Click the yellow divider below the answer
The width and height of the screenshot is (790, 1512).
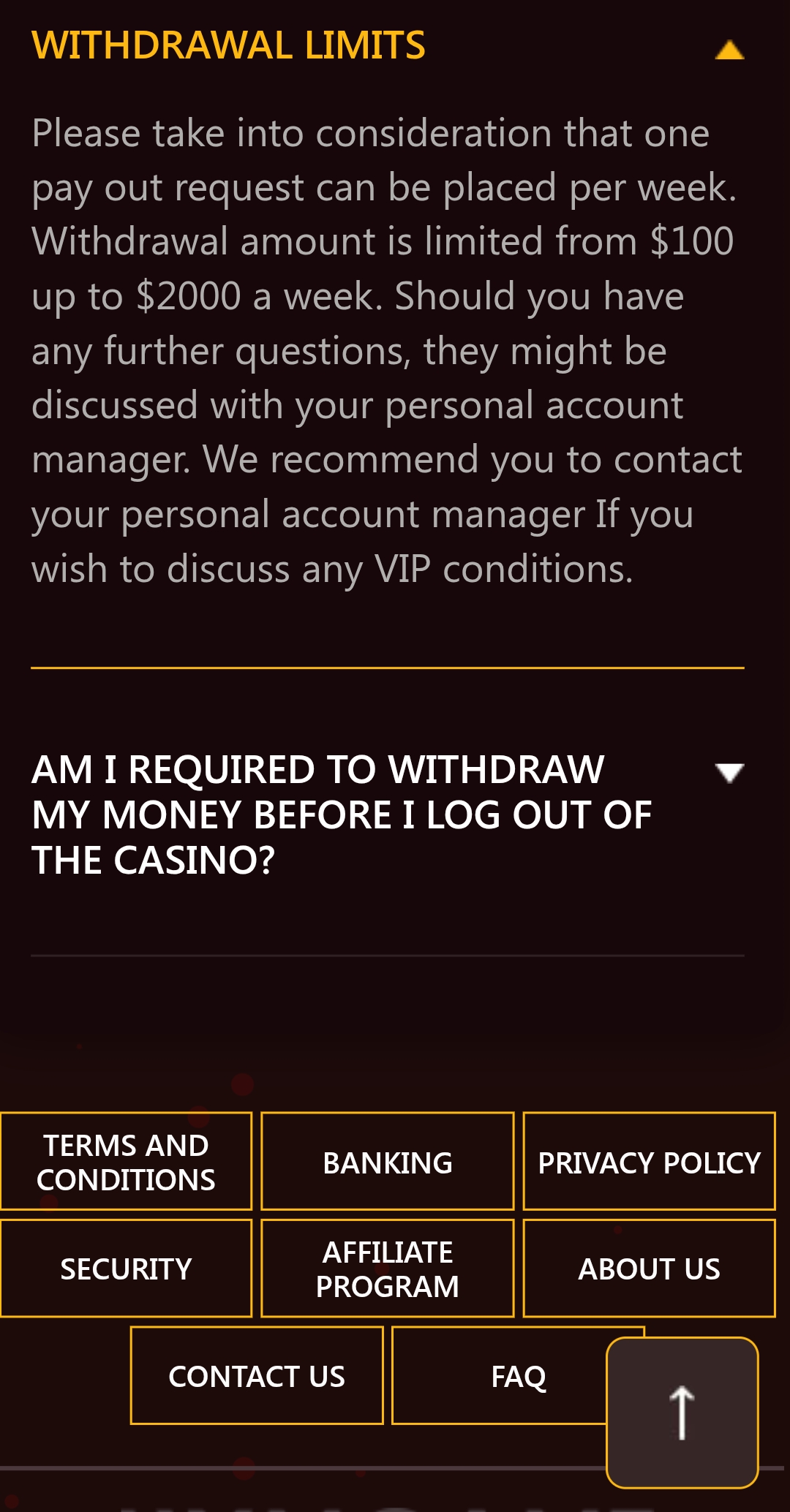[x=388, y=668]
